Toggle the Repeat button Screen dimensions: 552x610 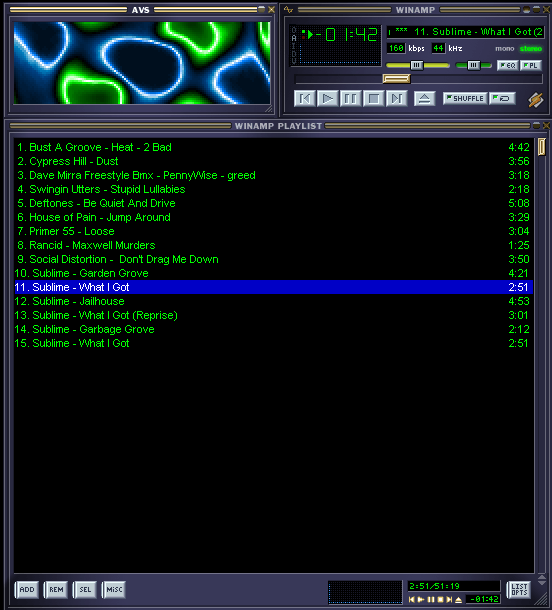(x=502, y=98)
